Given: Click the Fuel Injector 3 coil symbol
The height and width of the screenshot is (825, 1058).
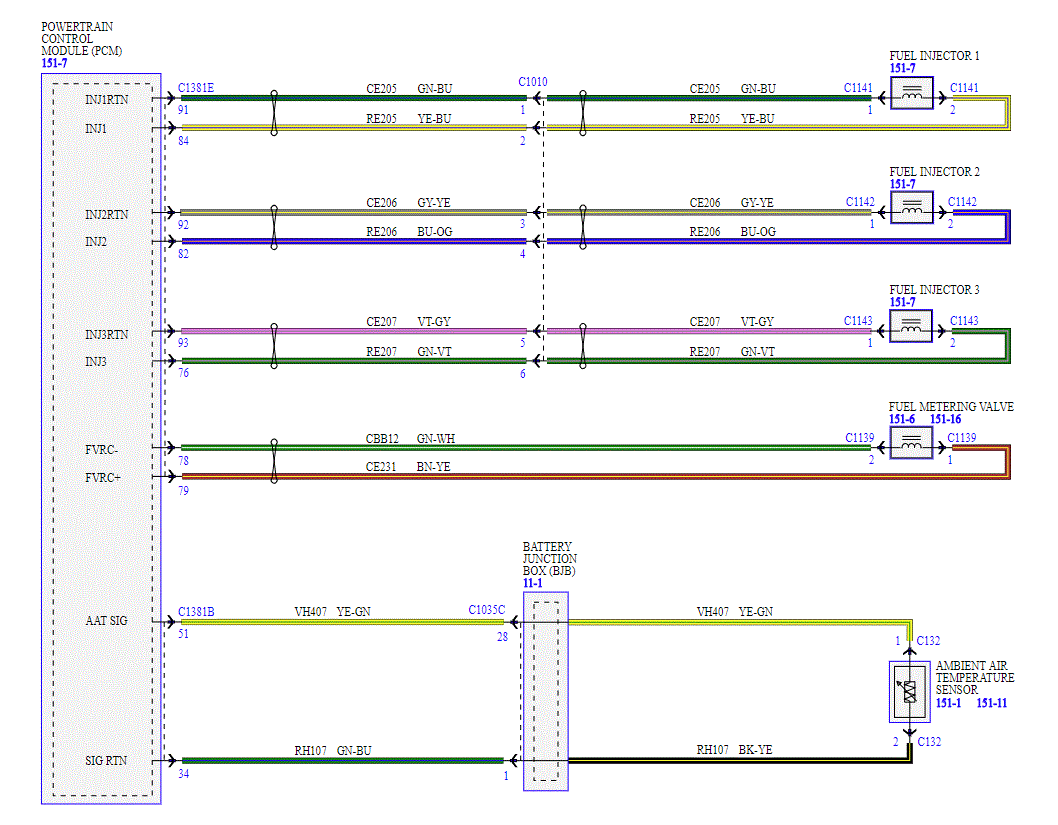Looking at the screenshot, I should [911, 326].
